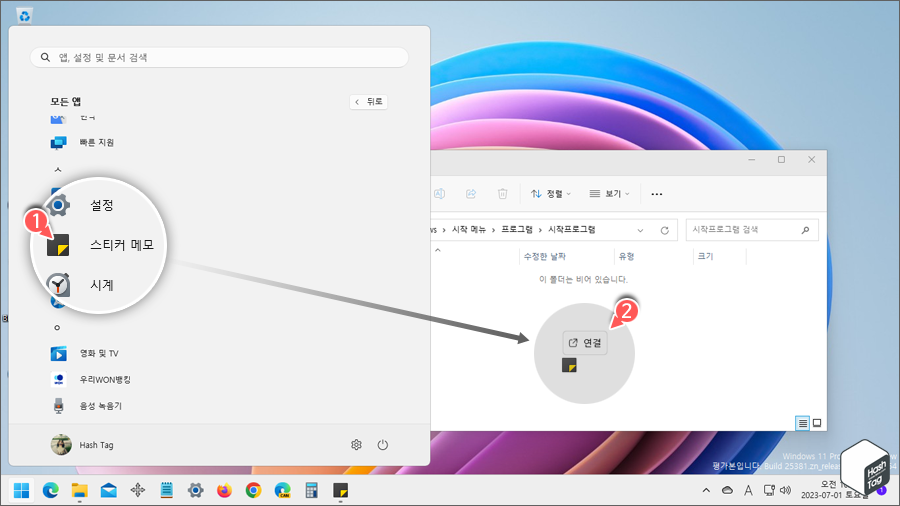Select Sticky Notes (스티커 메모) in the app list
Viewport: 900px width, 506px height.
[x=100, y=245]
